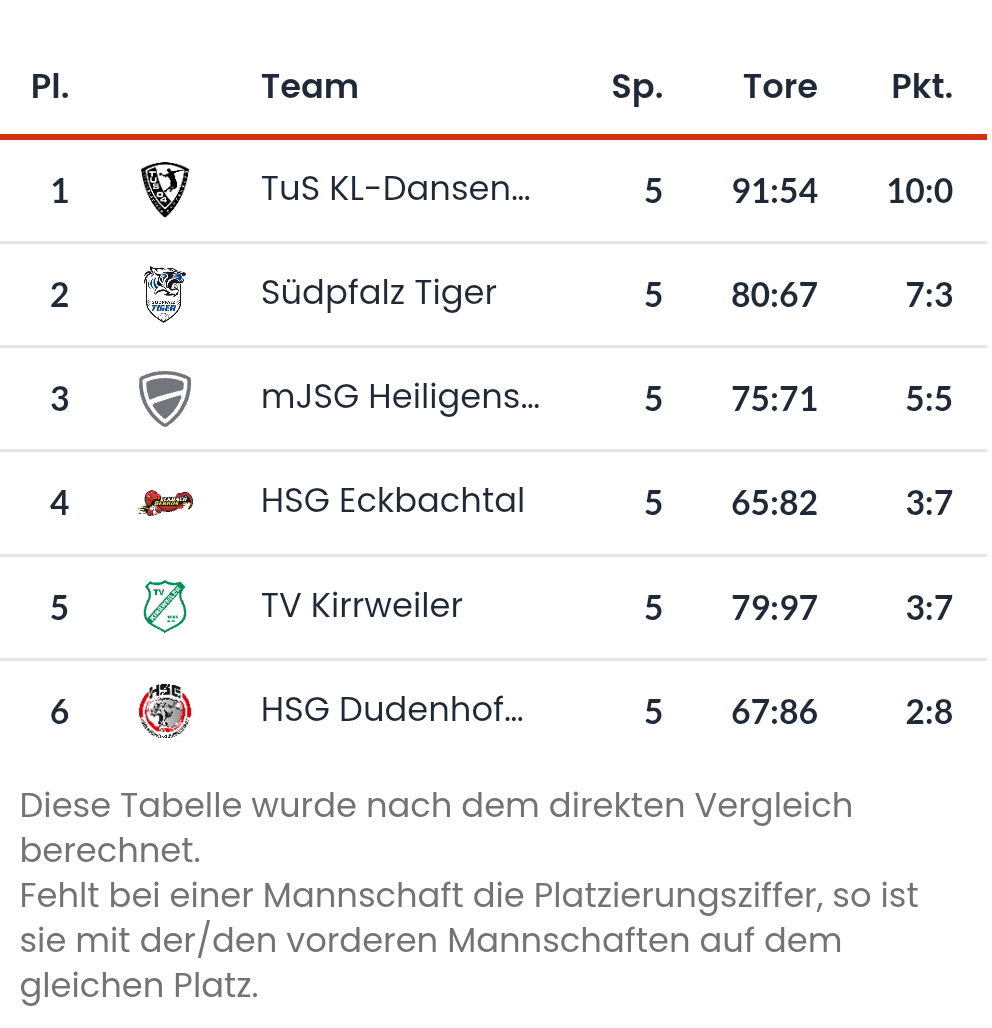Screen dimensions: 992x1028
Task: Click the Südpfalz Tiger team crest
Action: coord(165,294)
